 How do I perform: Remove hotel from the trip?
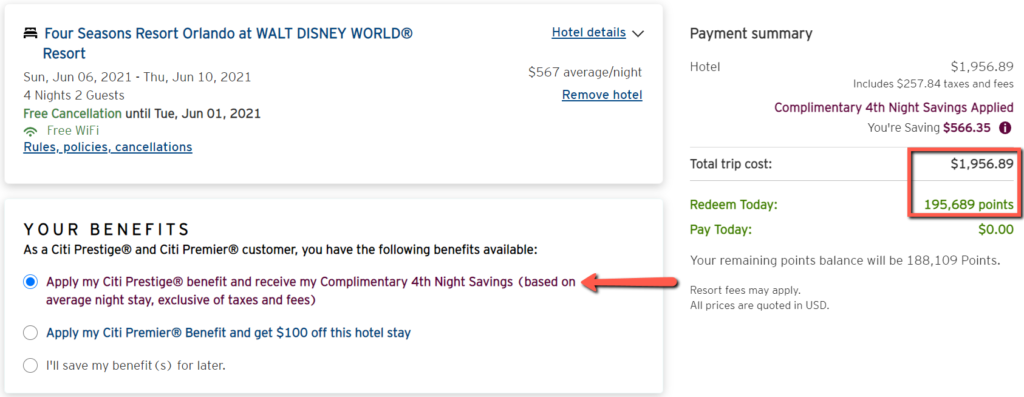click(602, 95)
